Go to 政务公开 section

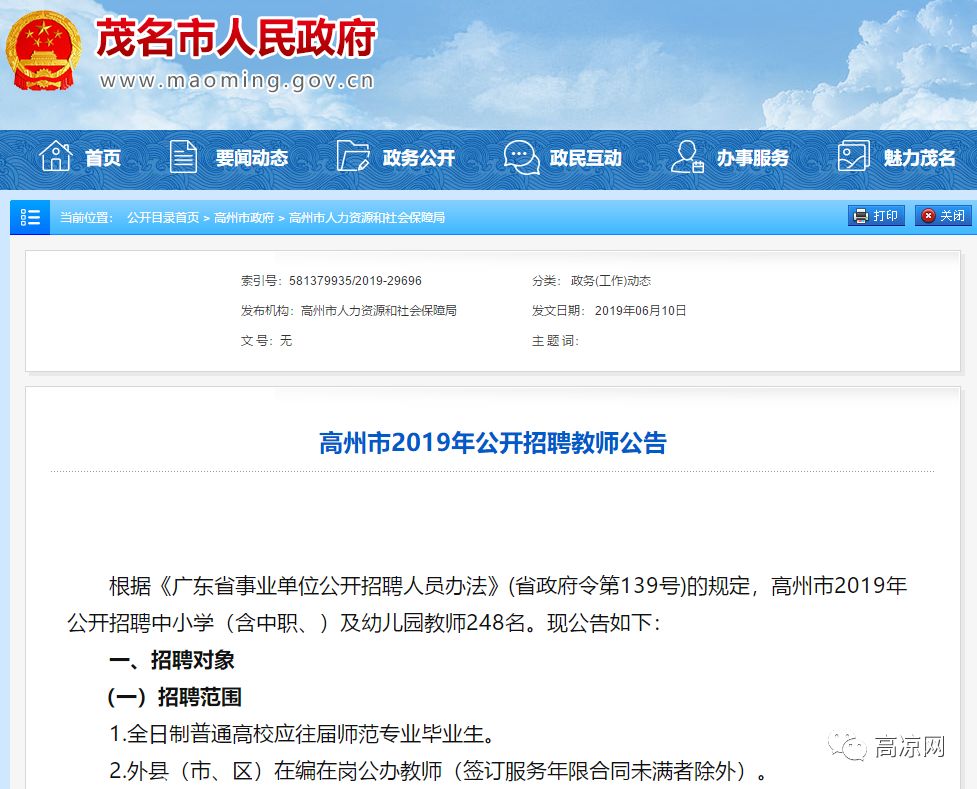pyautogui.click(x=418, y=158)
